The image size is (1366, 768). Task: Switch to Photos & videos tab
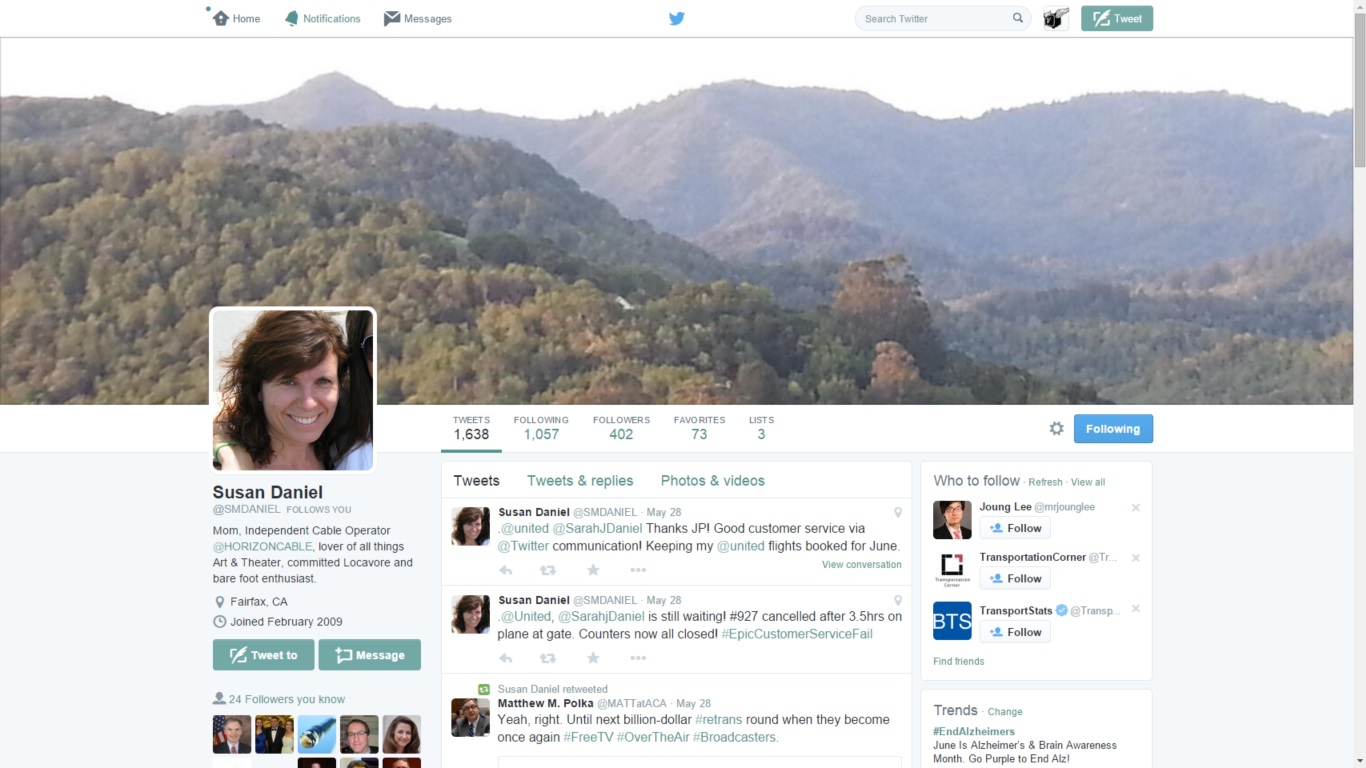coord(713,481)
